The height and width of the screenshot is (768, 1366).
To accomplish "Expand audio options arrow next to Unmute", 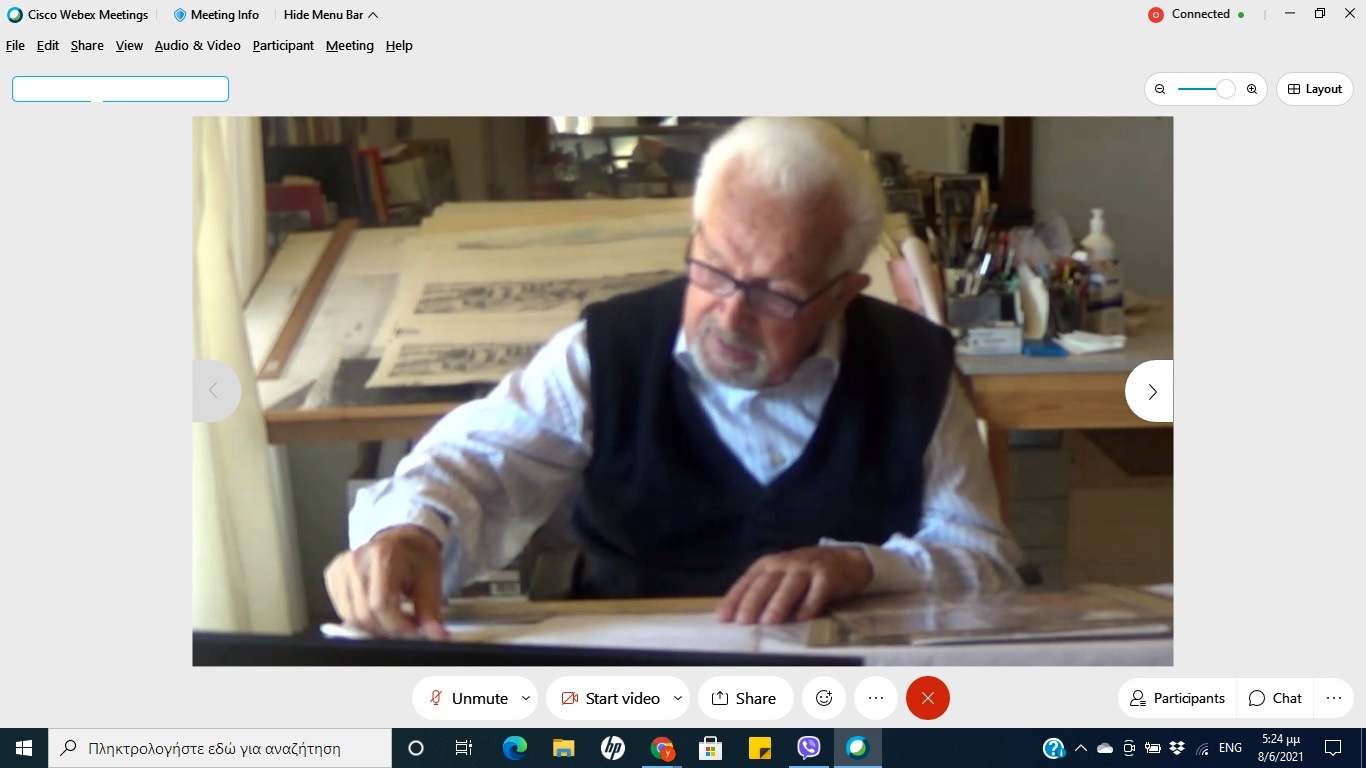I will pyautogui.click(x=526, y=698).
